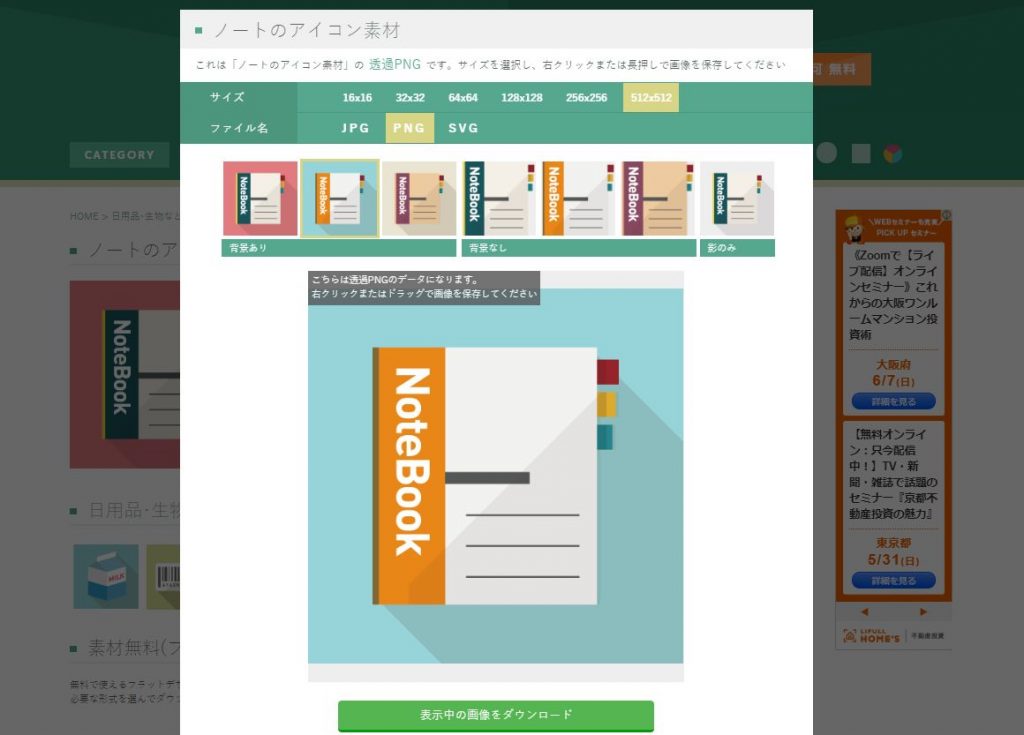Screen dimensions: 1024x735
Task: Select the shadow-only notebook icon
Action: tap(737, 198)
